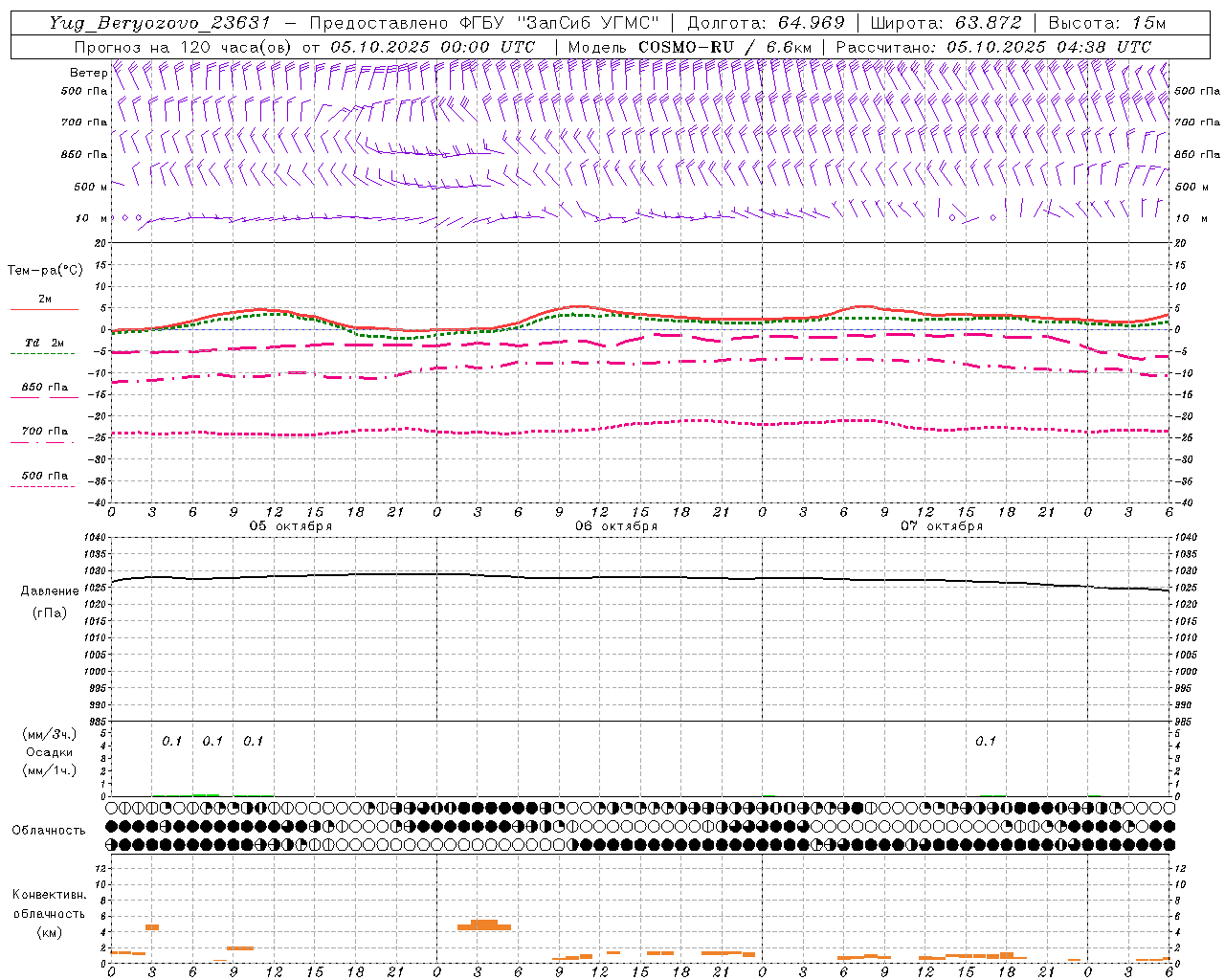The image size is (1225, 980).
Task: Click the station name Yug_Beryozovo_23631
Action: [160, 23]
